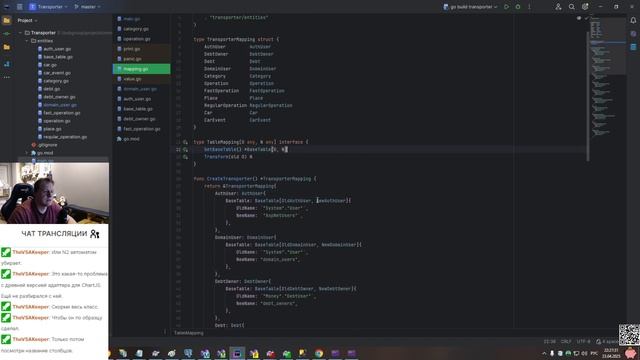Image resolution: width=640 pixels, height=360 pixels.
Task: Open IDE settings gear icon
Action: (x=585, y=7)
